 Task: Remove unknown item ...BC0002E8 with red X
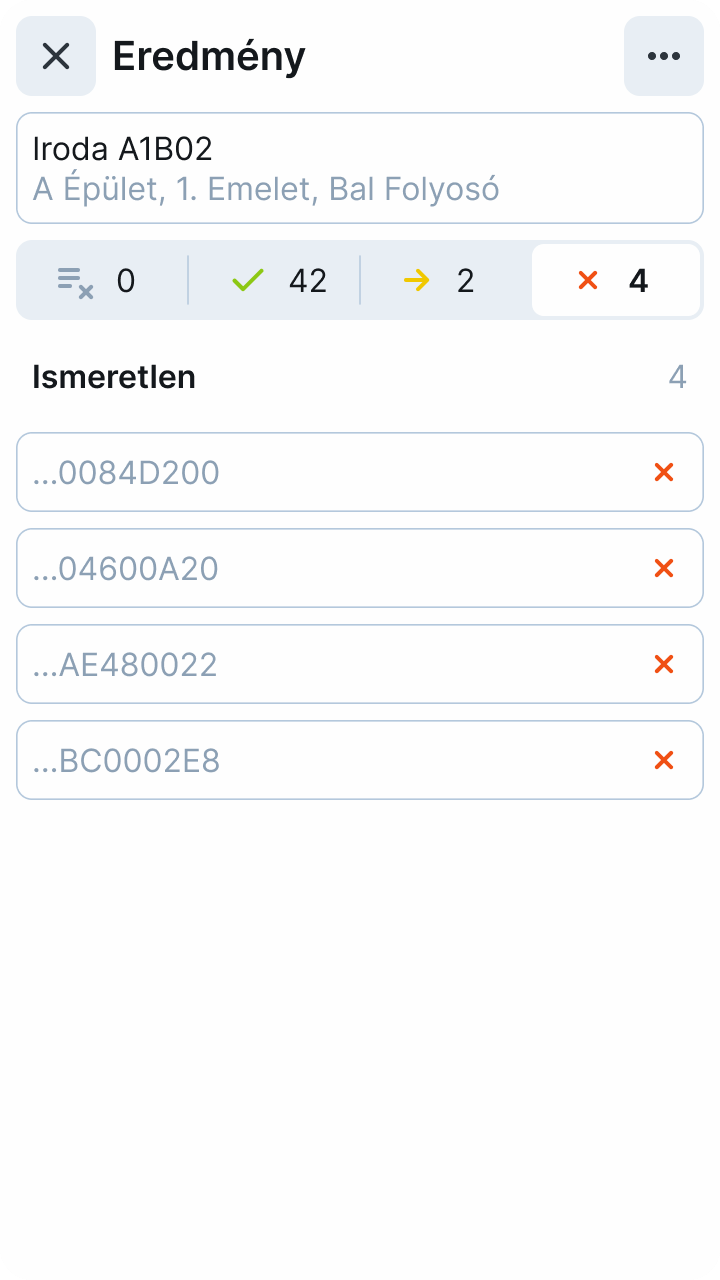663,760
